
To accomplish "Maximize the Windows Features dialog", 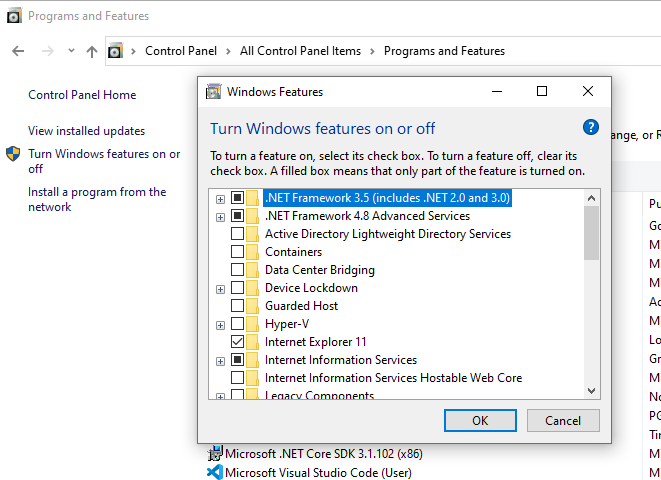I will pyautogui.click(x=542, y=91).
